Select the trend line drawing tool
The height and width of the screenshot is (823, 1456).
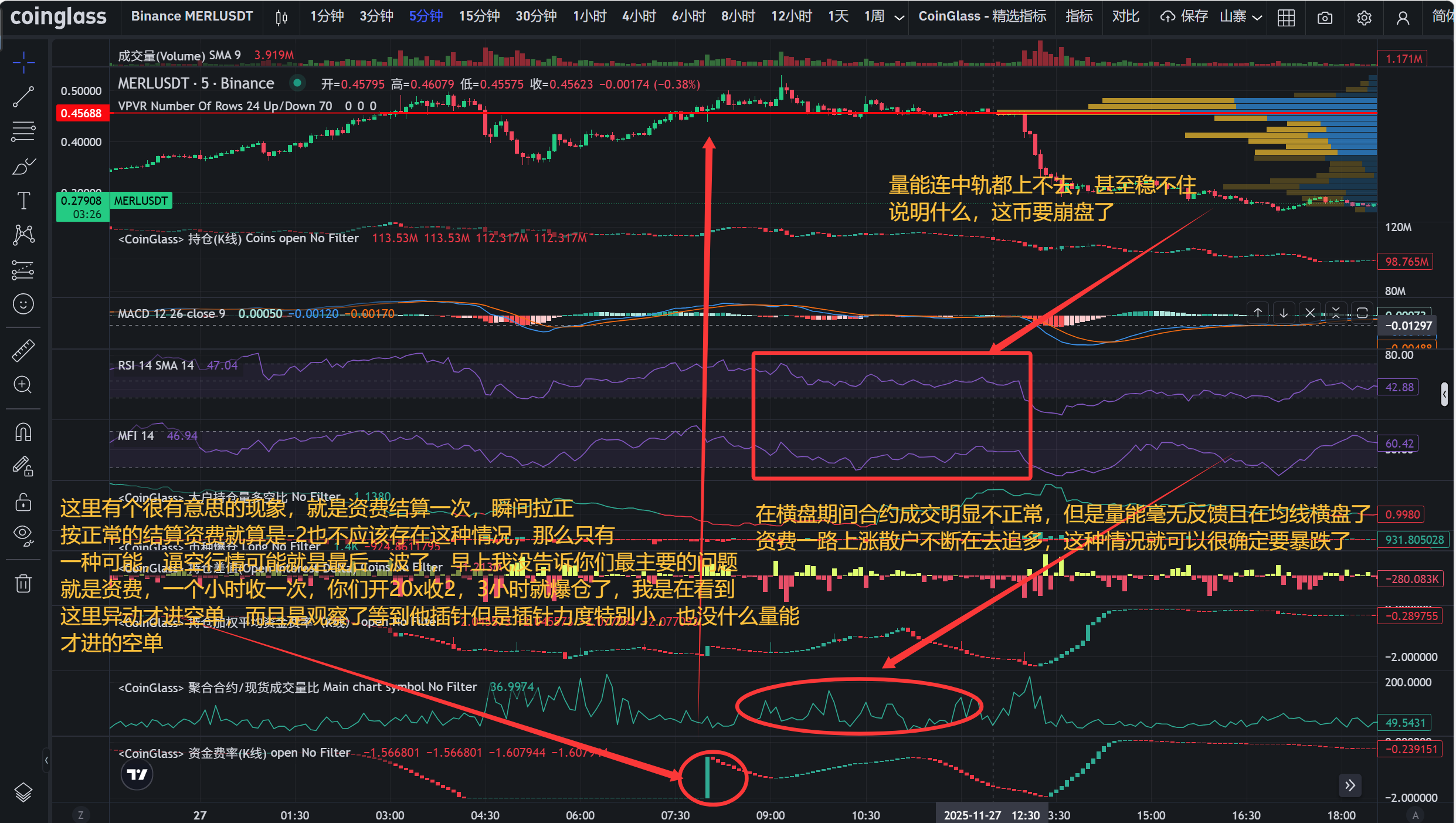[x=23, y=97]
